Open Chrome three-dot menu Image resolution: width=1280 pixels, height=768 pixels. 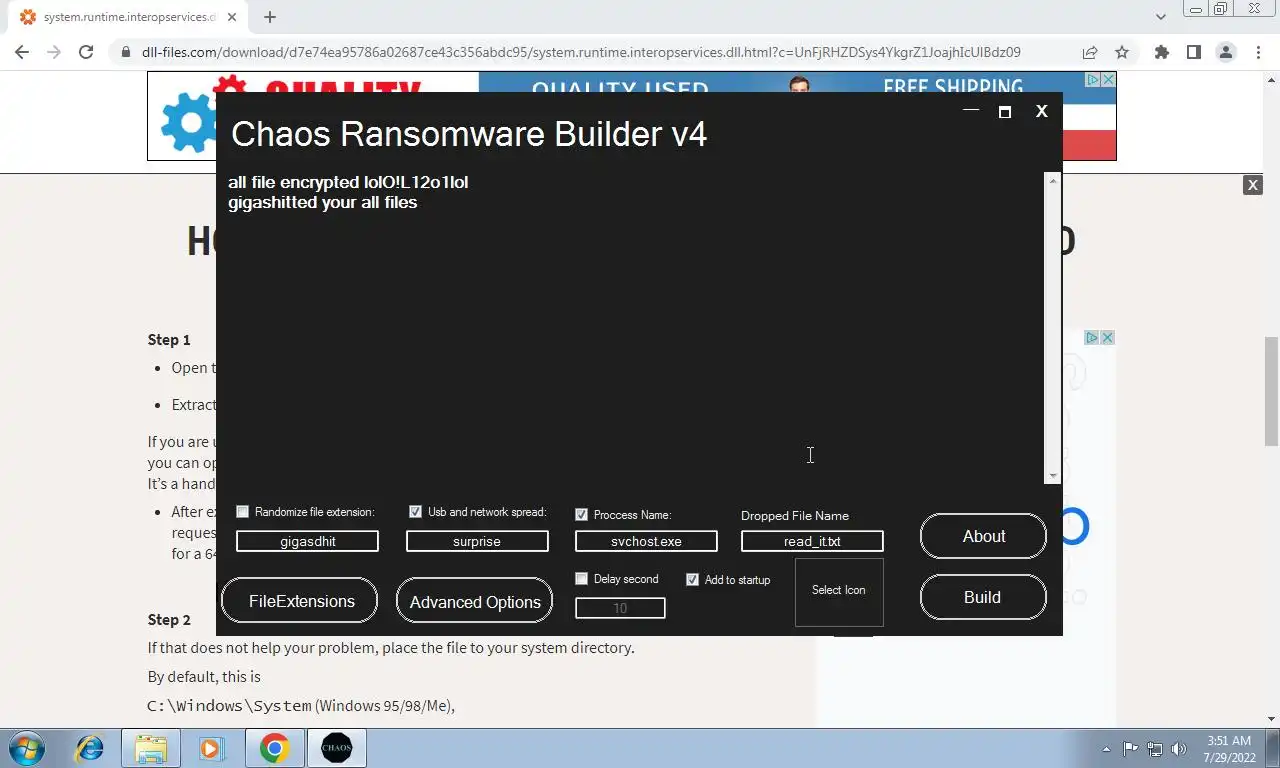coord(1257,52)
